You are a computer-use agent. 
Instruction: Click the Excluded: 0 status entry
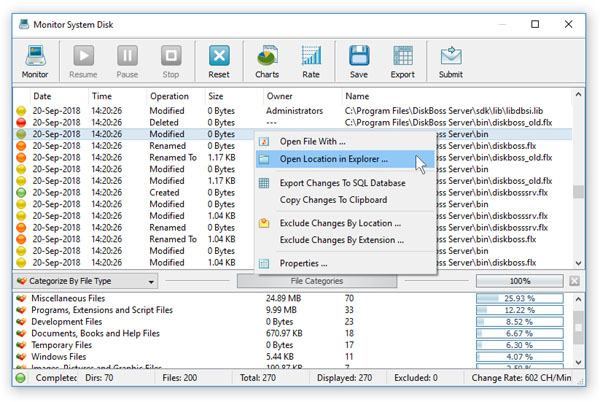[x=416, y=378]
